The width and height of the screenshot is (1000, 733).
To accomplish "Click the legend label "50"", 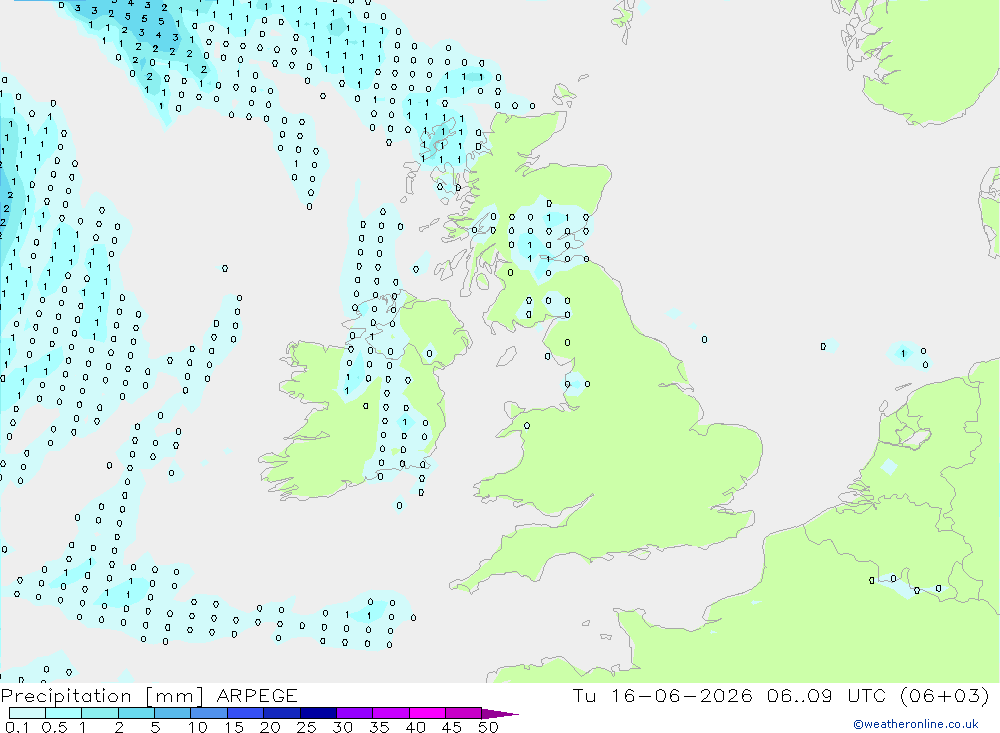I will click(x=488, y=727).
